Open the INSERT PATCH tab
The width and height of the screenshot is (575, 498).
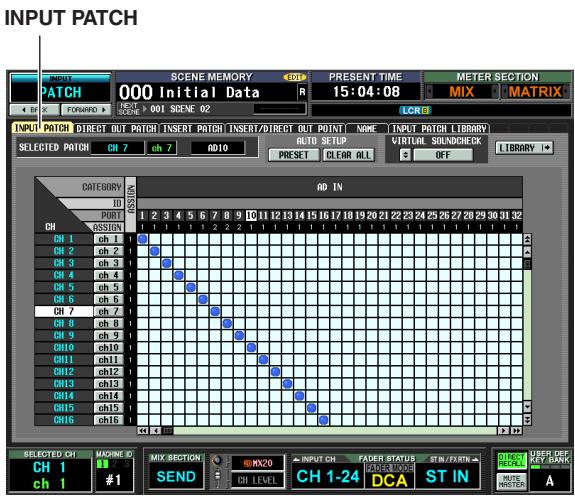click(x=193, y=129)
